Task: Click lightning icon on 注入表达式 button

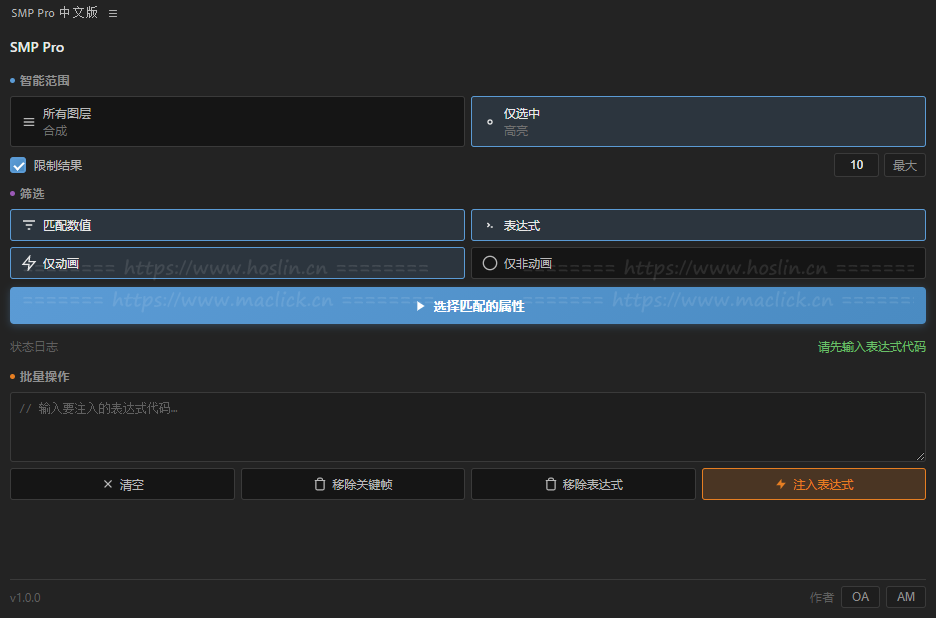Action: (x=781, y=484)
